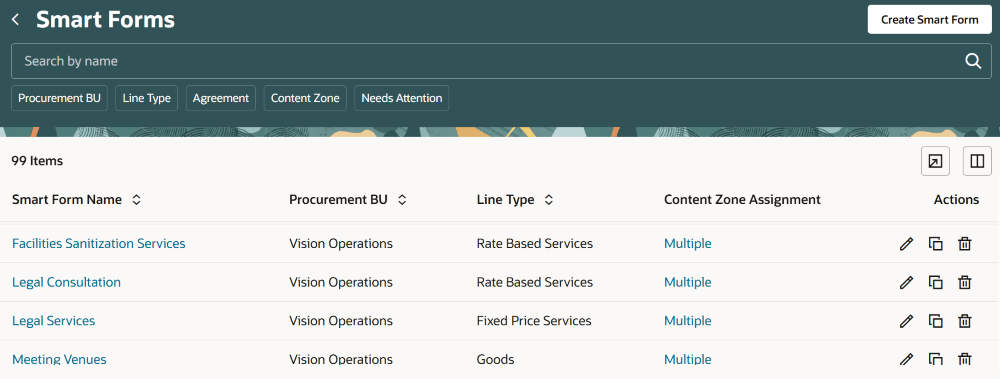This screenshot has width=1000, height=379.
Task: Open the Legal Services link
Action: tap(54, 321)
